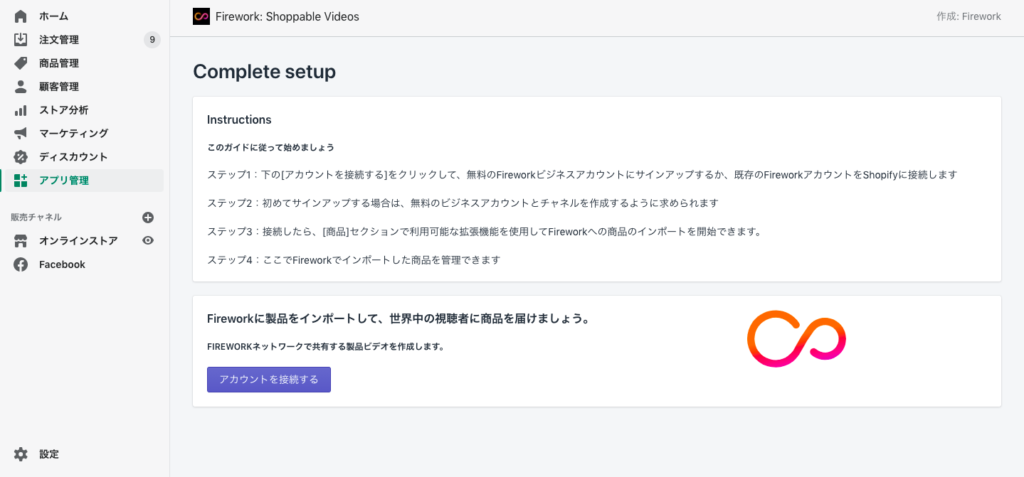Click the orders inbox icon beside 注文管理
The image size is (1024, 477).
(21, 40)
